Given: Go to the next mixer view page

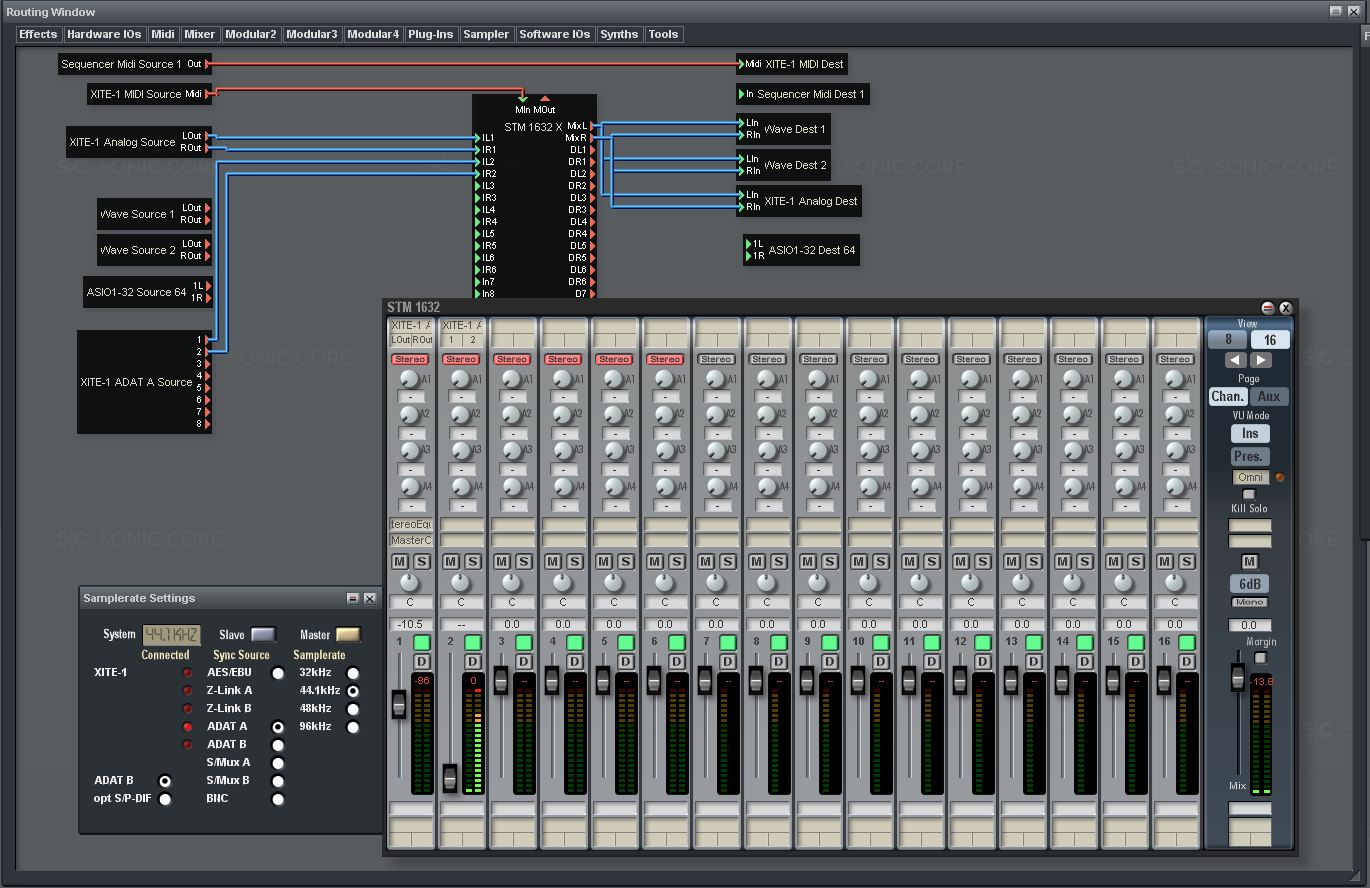Looking at the screenshot, I should click(x=1260, y=360).
